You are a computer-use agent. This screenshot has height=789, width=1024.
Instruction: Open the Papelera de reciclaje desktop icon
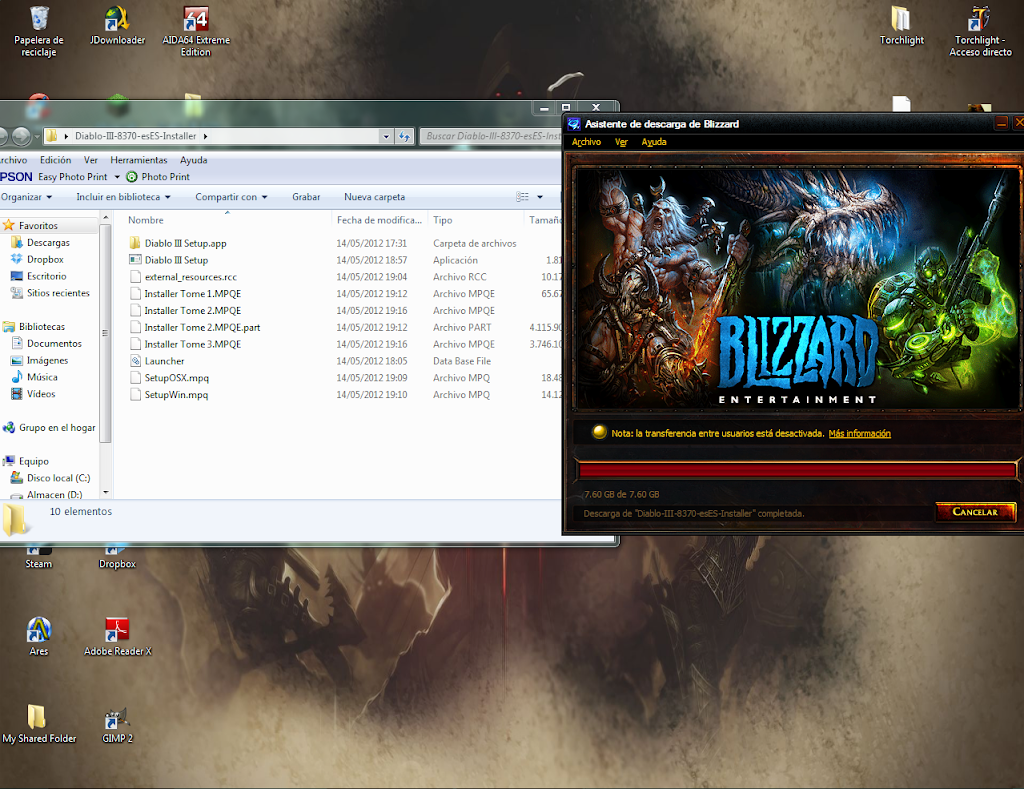point(39,31)
